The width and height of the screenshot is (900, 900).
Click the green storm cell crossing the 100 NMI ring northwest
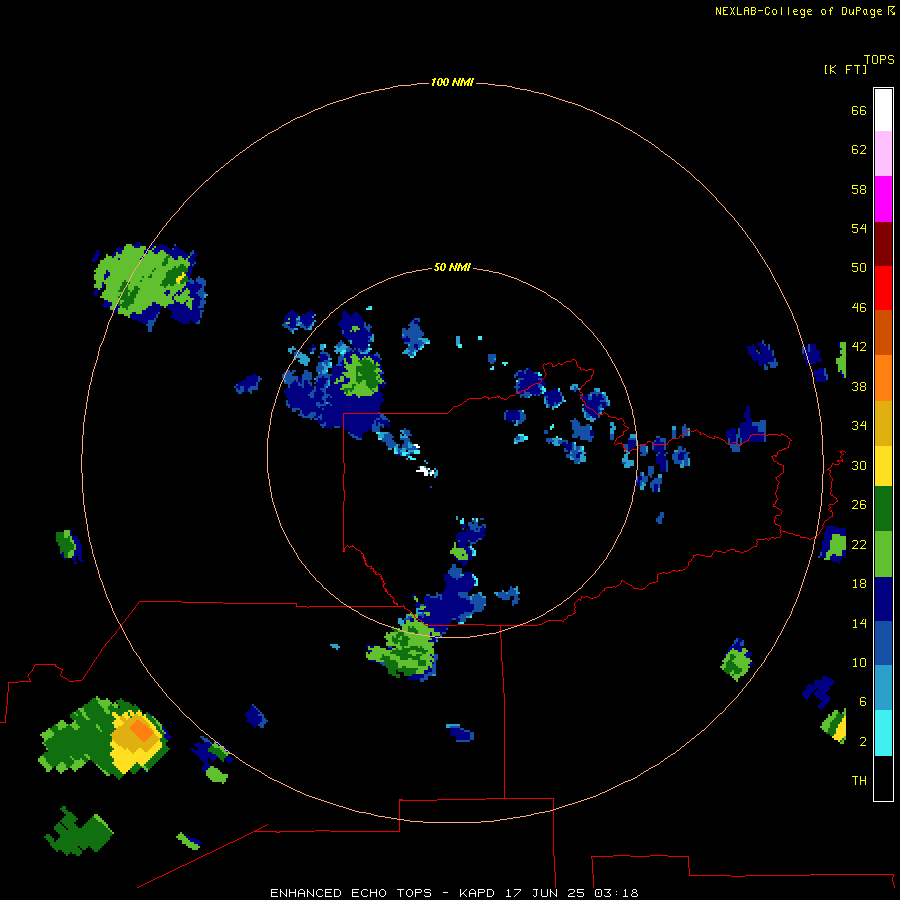(150, 286)
